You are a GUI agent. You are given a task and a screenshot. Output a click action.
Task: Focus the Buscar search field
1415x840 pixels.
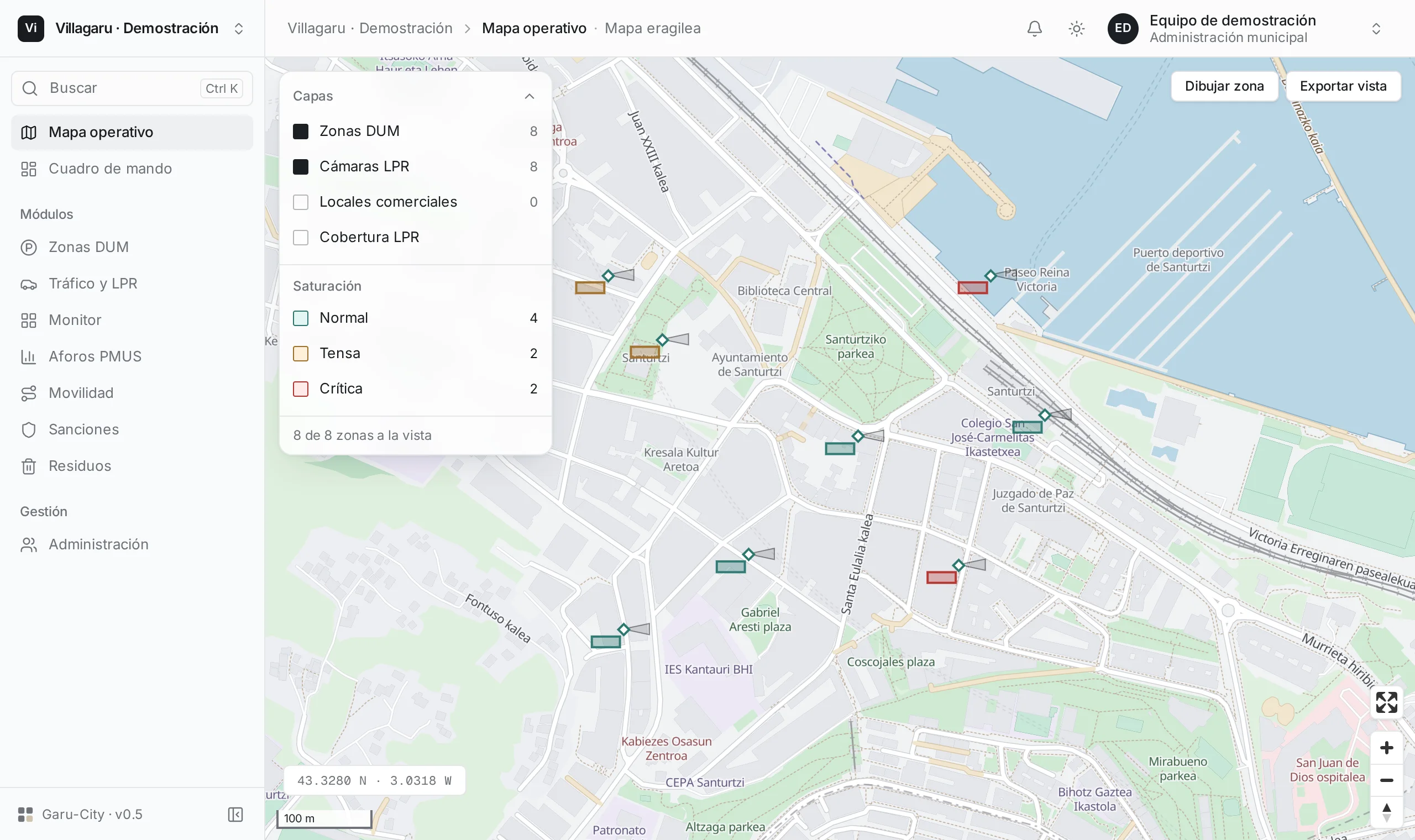point(133,88)
